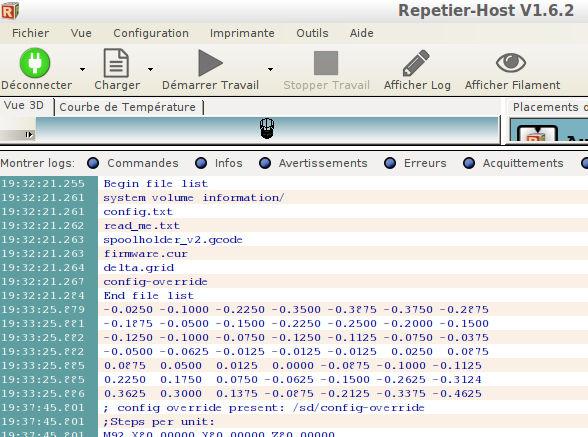This screenshot has height=437, width=588.
Task: Click the Stopper Travail square icon
Action: coord(326,63)
